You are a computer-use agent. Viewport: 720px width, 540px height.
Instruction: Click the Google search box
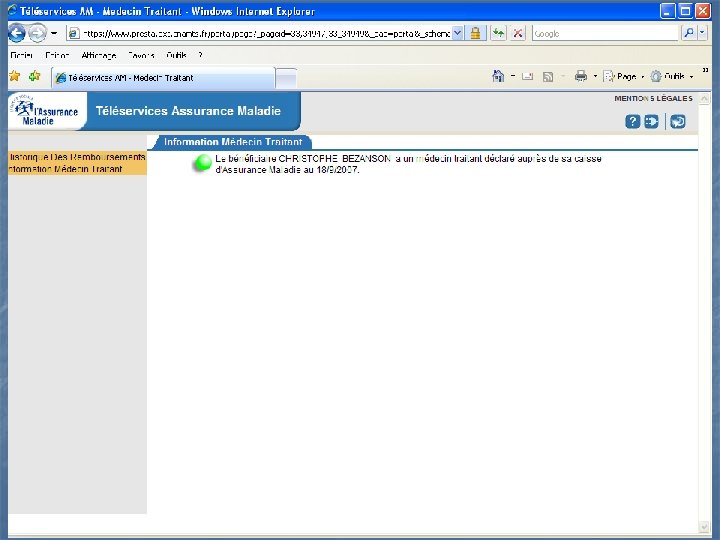coord(605,34)
